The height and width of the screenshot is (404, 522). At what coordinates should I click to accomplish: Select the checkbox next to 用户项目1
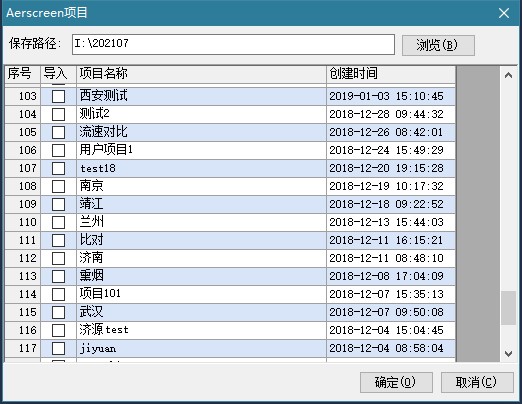pos(58,151)
